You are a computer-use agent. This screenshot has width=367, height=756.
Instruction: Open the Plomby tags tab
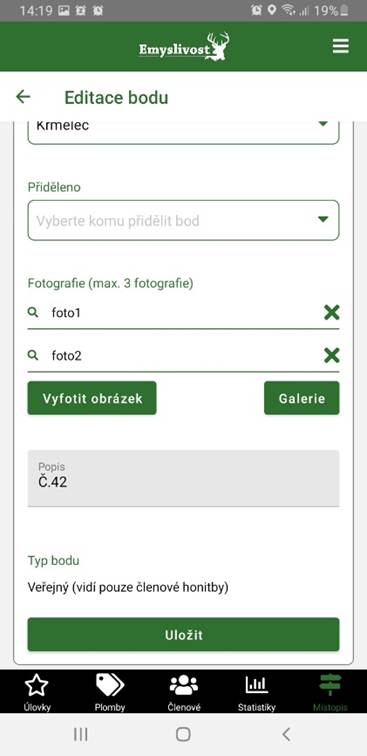coord(110,693)
